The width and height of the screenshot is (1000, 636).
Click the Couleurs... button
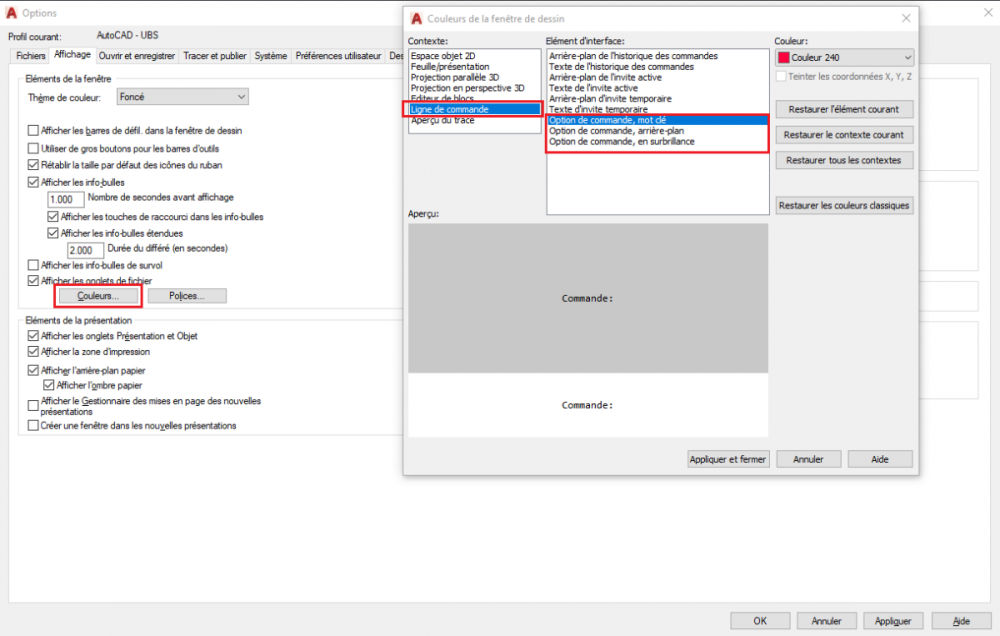[x=98, y=296]
